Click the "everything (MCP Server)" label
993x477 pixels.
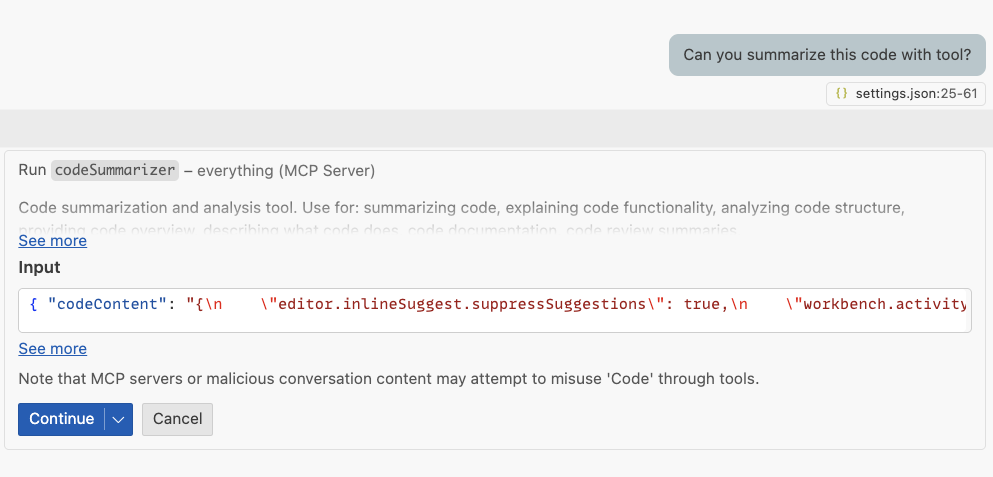click(x=286, y=171)
